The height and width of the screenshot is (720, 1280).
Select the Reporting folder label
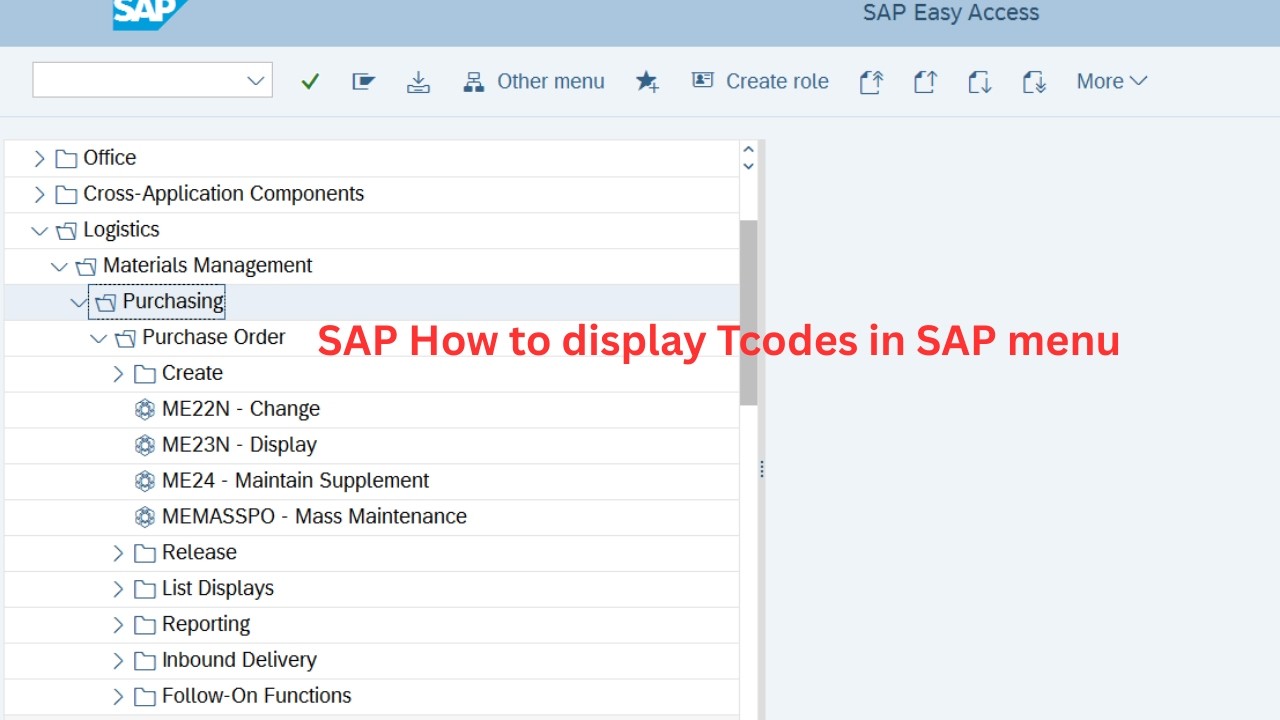click(x=206, y=625)
